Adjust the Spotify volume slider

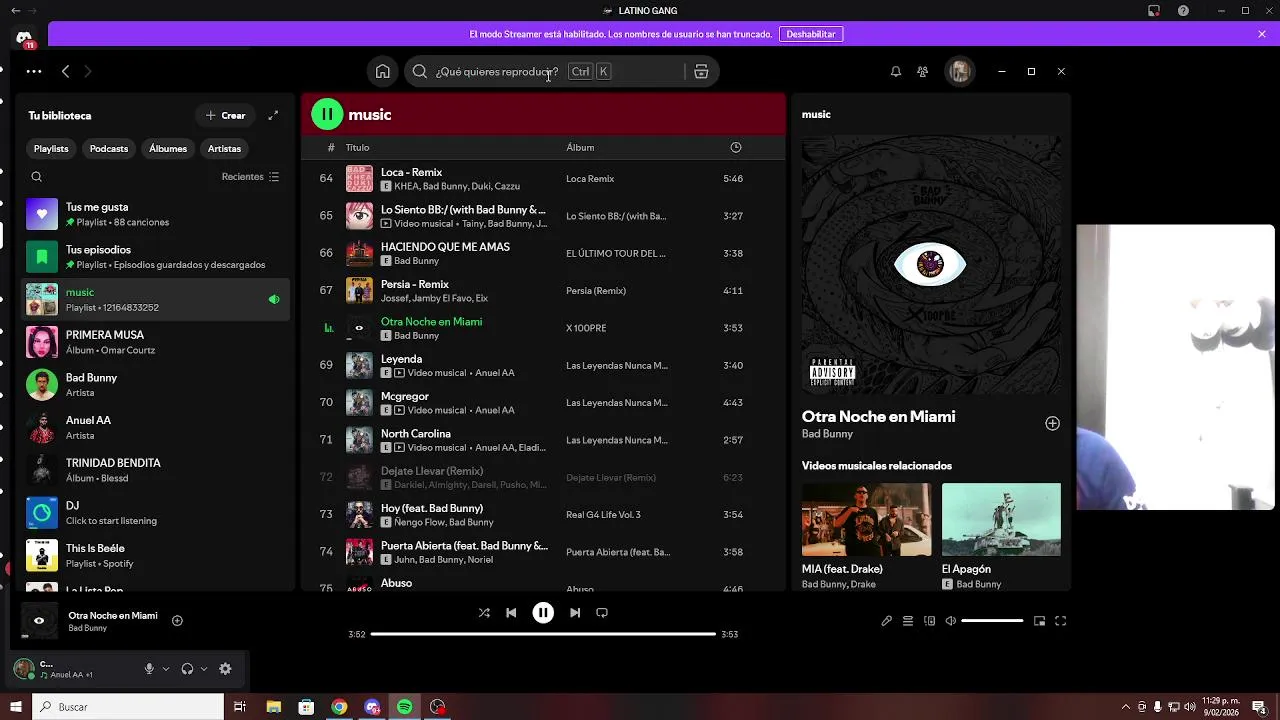coord(992,621)
